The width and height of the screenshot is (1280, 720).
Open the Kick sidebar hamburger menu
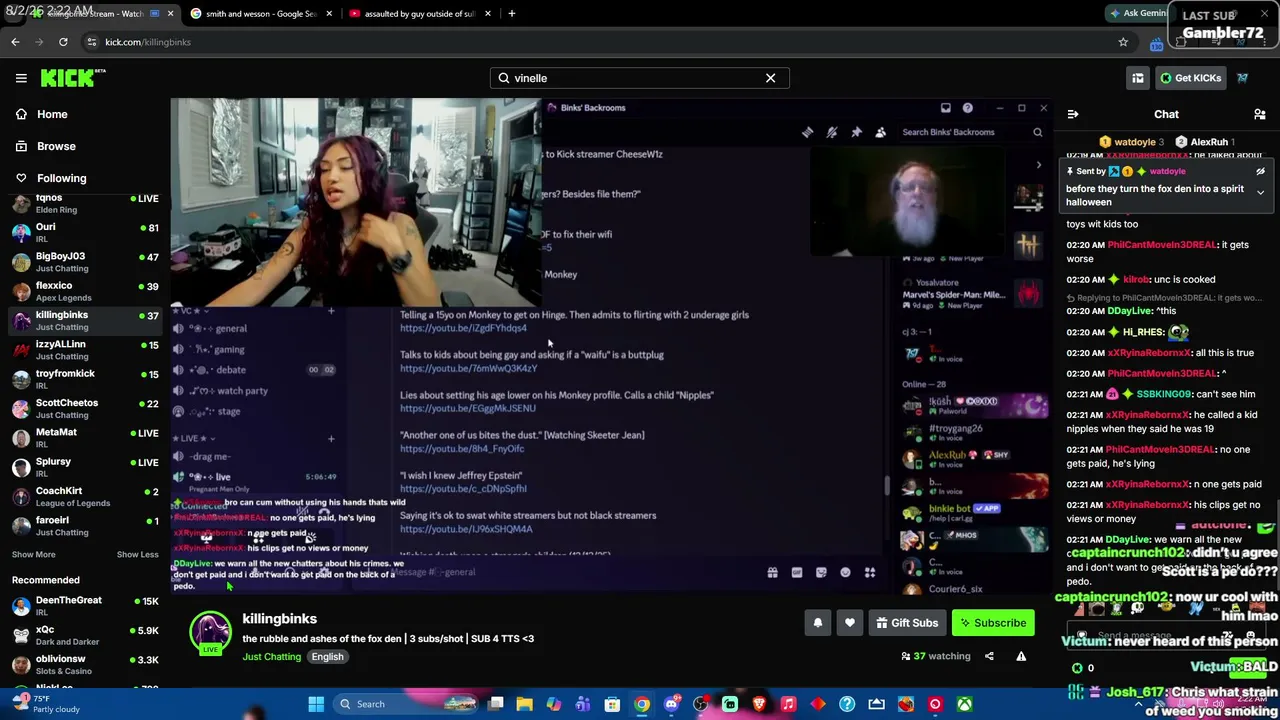point(21,78)
